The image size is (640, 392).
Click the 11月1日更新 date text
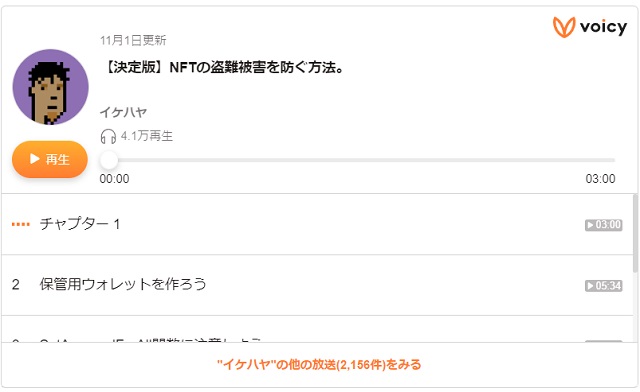tap(133, 40)
